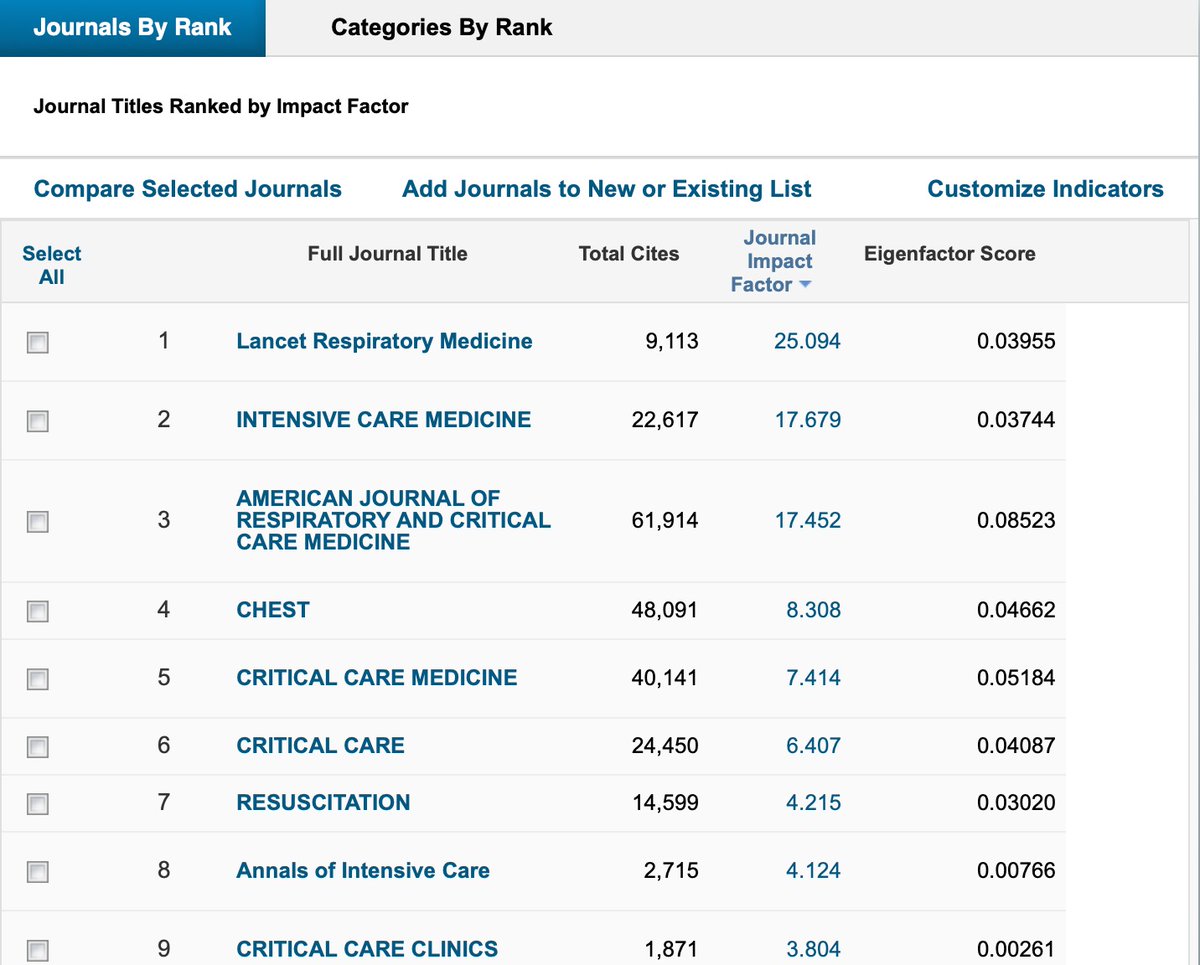Click the 0.00766 Eigenfactor score cell
The height and width of the screenshot is (965, 1200).
click(x=1016, y=870)
